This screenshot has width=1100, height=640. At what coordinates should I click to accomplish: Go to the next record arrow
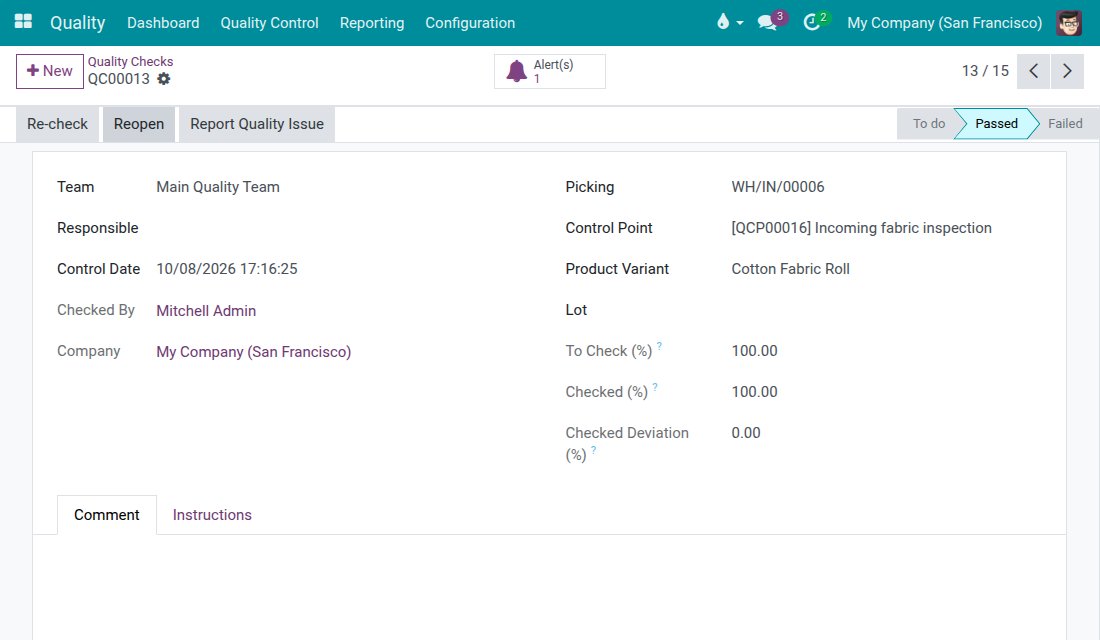(x=1067, y=71)
